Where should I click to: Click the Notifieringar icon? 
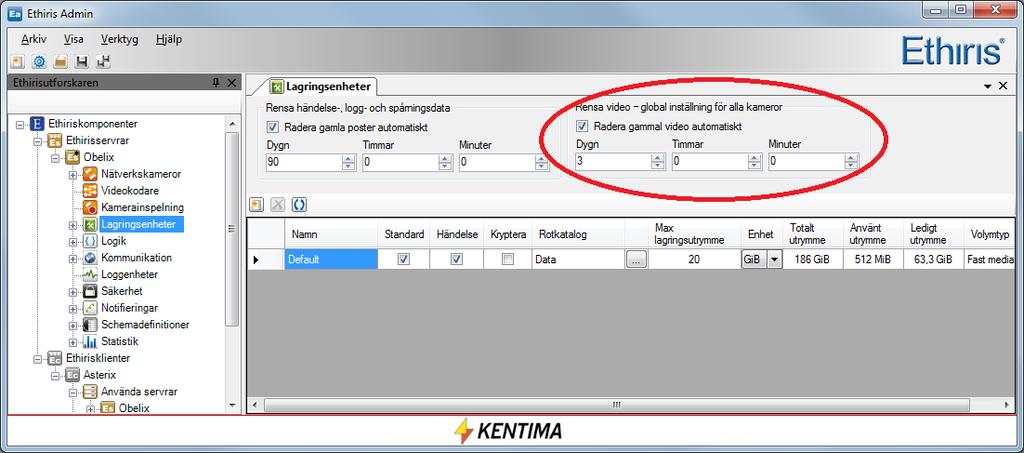[90, 308]
